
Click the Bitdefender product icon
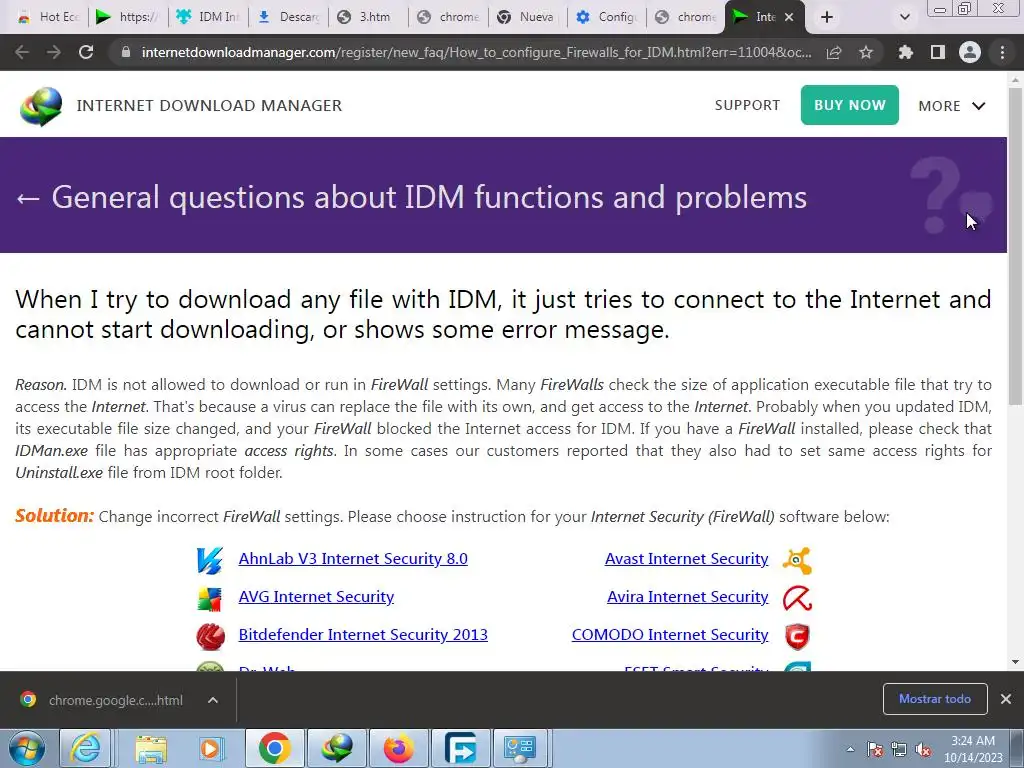[x=210, y=636]
